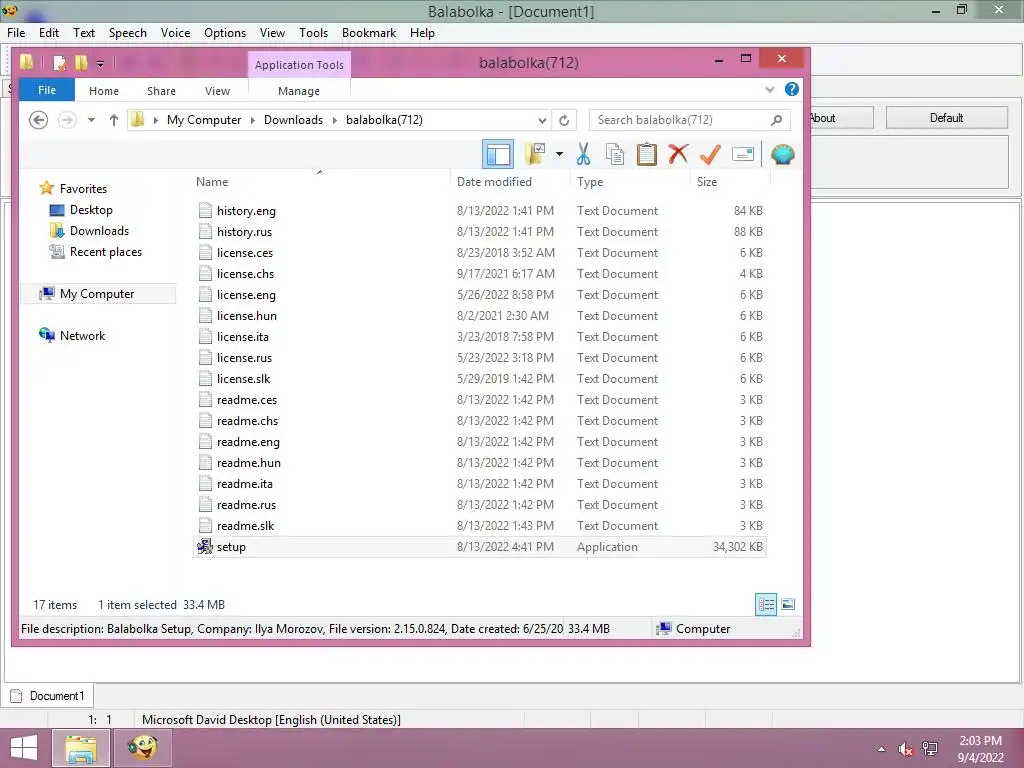Switch to the Home ribbon tab

pyautogui.click(x=104, y=91)
